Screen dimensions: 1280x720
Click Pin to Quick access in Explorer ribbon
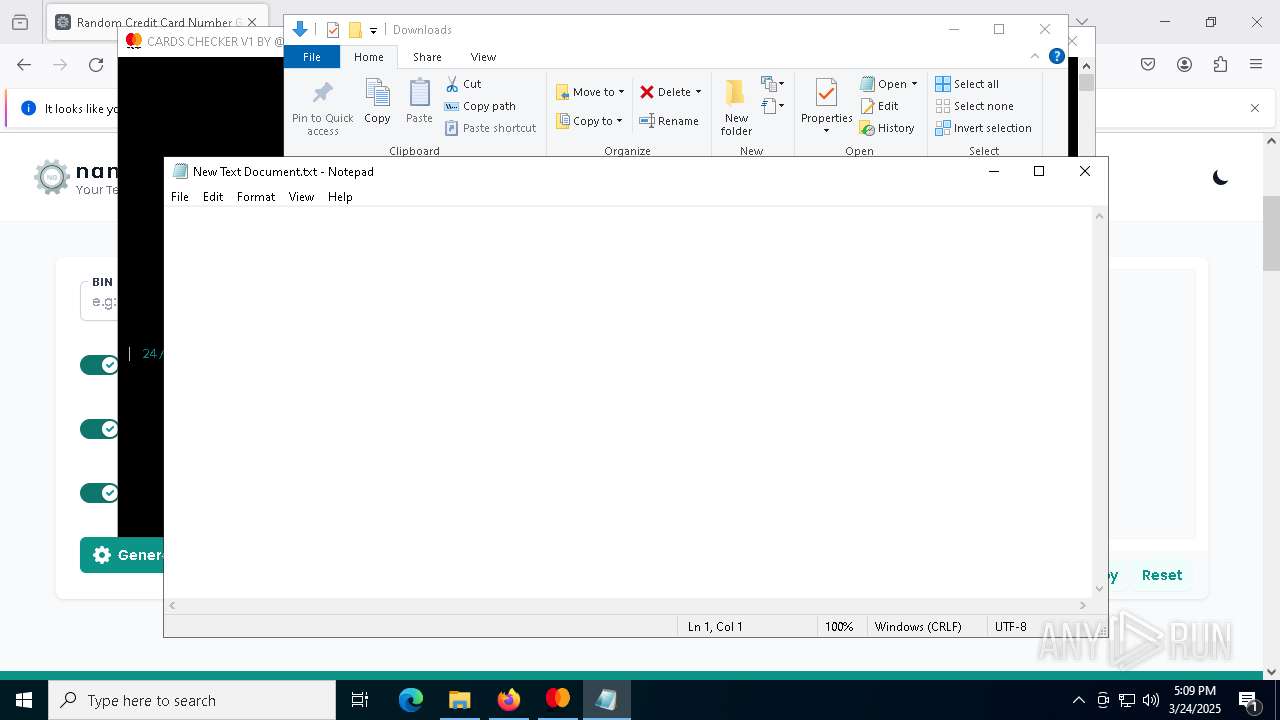pyautogui.click(x=322, y=108)
